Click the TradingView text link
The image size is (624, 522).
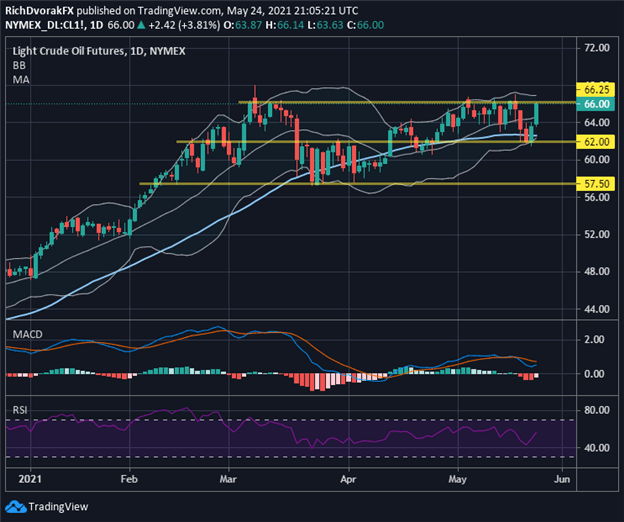point(58,507)
